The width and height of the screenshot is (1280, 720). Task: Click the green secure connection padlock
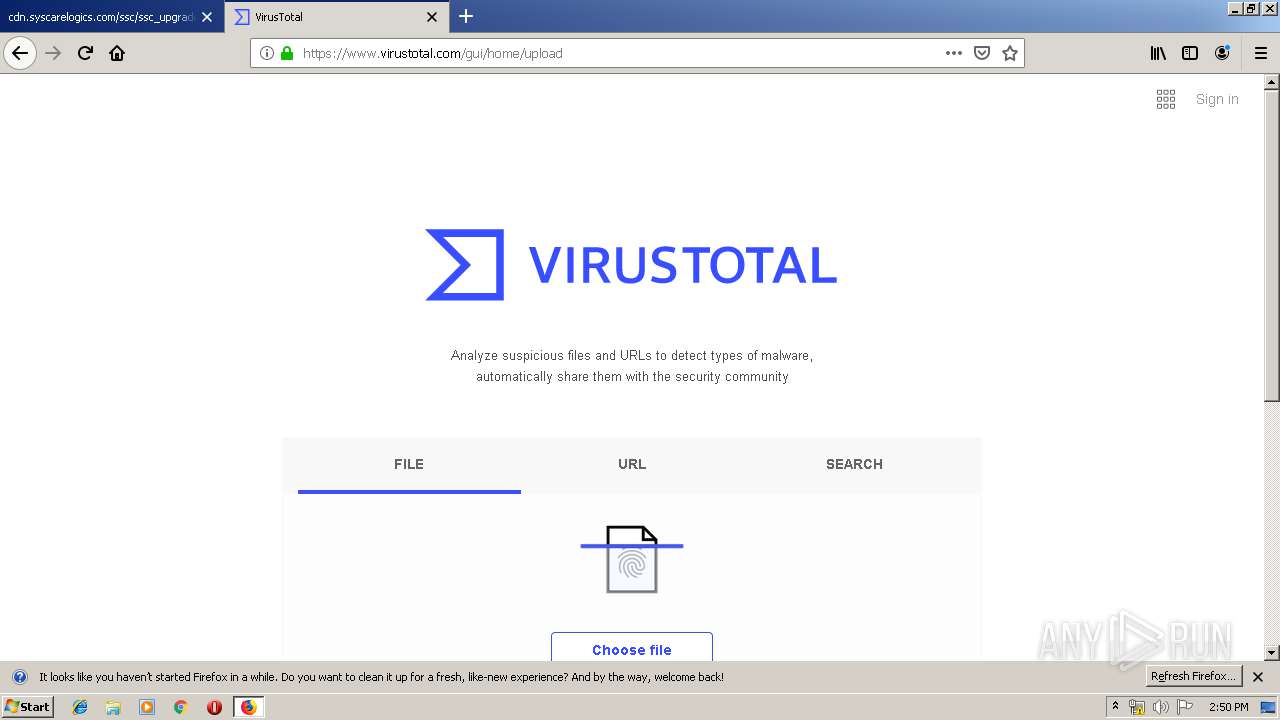(x=287, y=53)
